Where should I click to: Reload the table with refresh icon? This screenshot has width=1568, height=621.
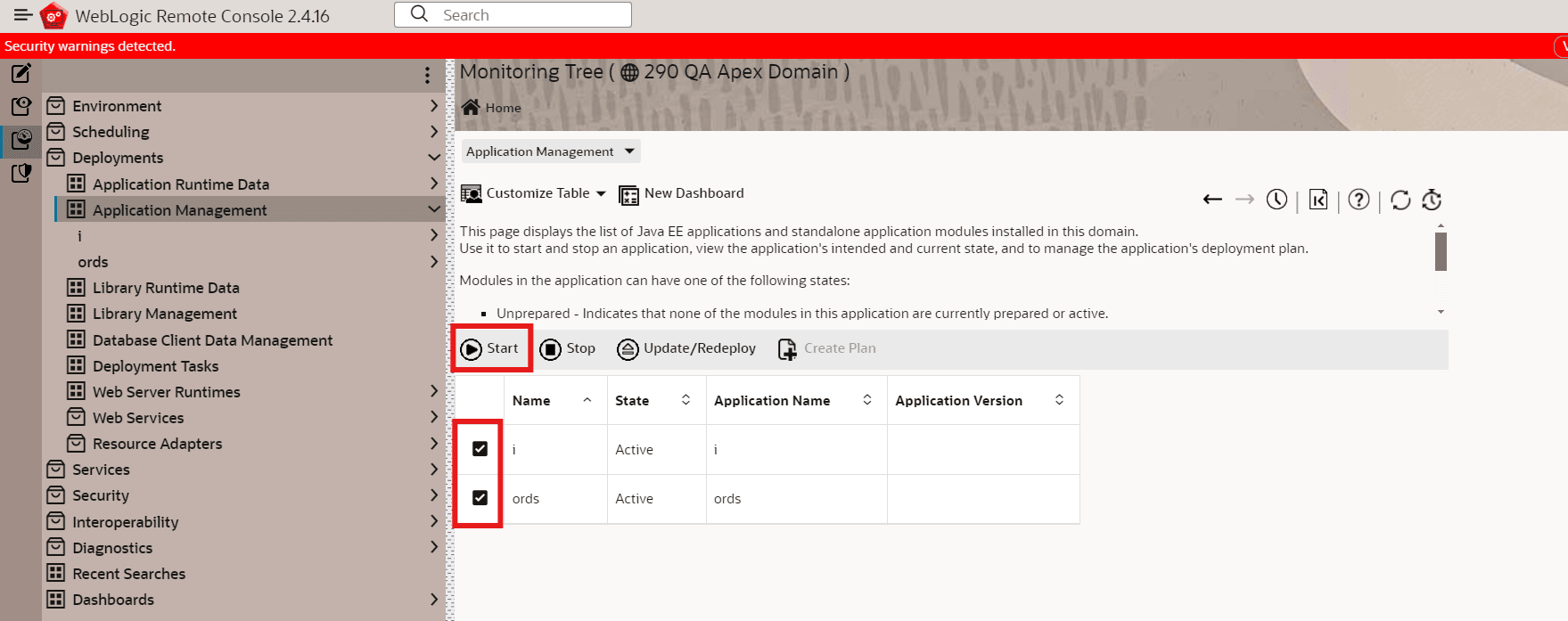[x=1400, y=200]
